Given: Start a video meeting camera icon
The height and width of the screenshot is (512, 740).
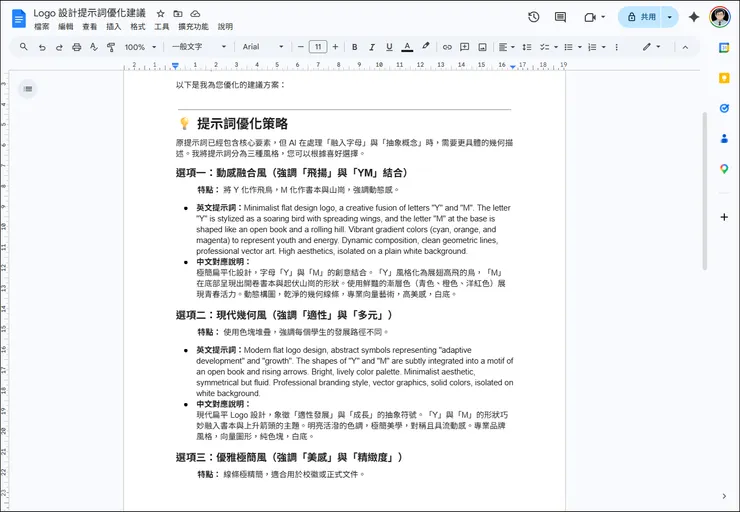Looking at the screenshot, I should tap(590, 17).
